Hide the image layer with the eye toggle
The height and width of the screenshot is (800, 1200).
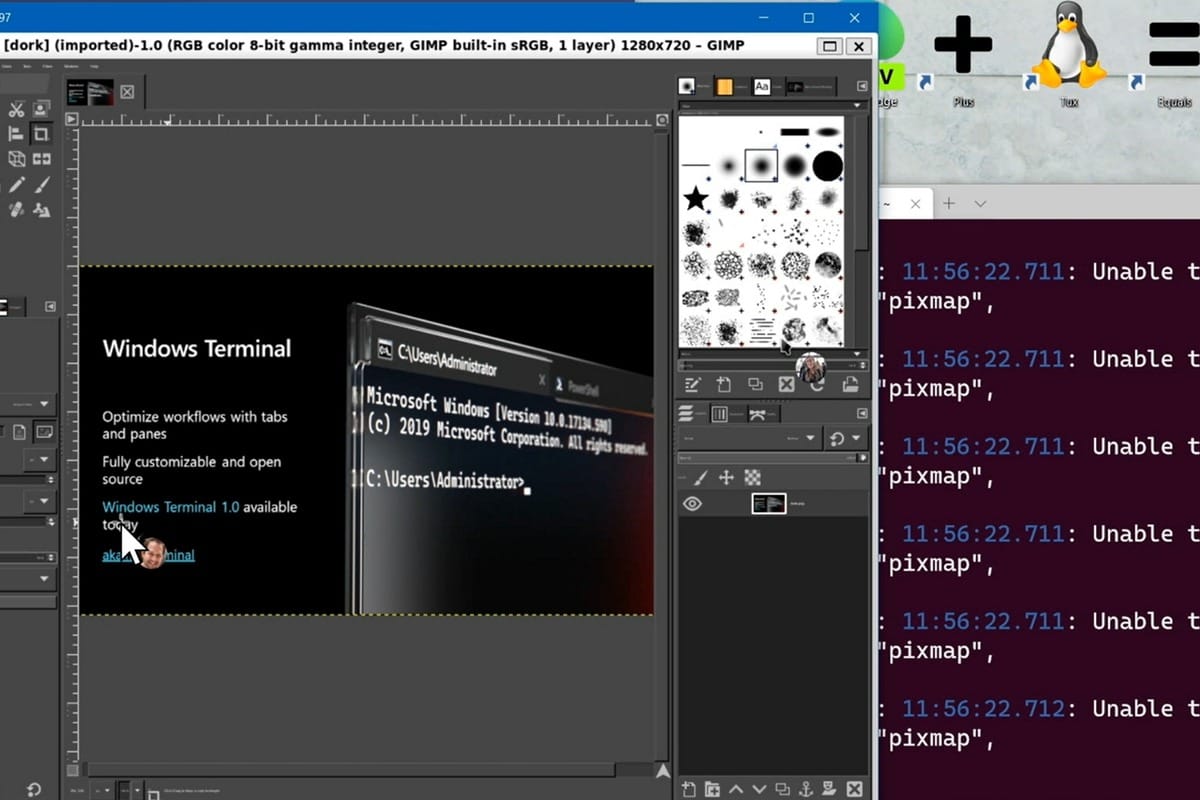coord(692,503)
